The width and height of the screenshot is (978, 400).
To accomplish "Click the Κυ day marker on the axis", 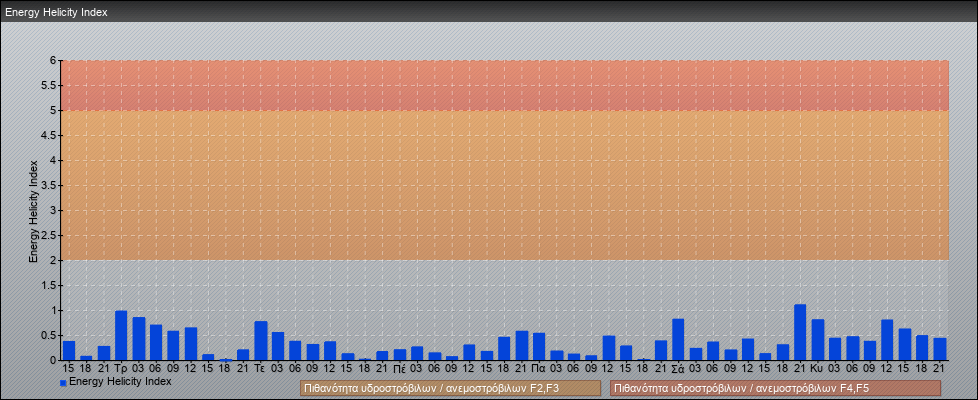I will [817, 368].
